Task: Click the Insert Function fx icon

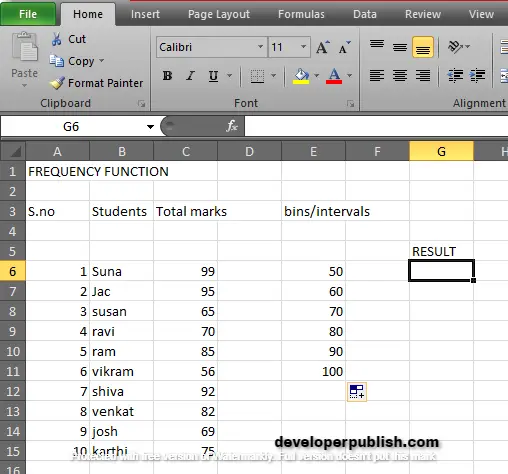Action: click(232, 126)
